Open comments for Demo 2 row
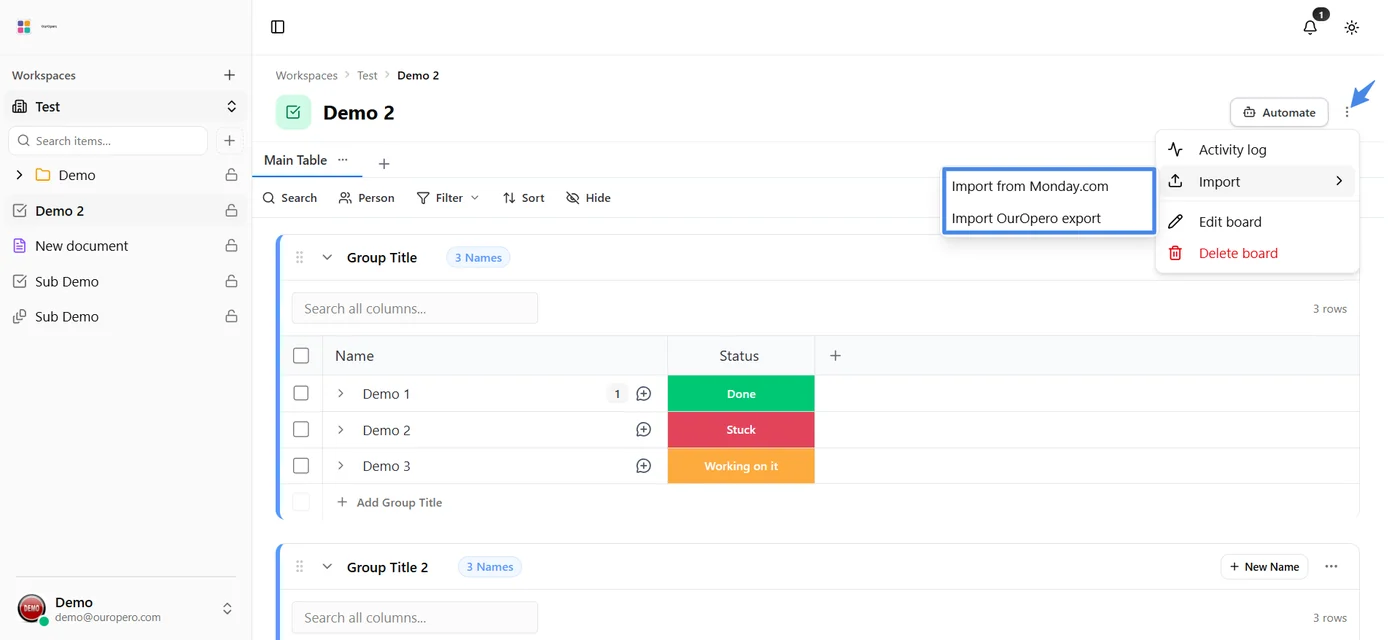 (644, 430)
